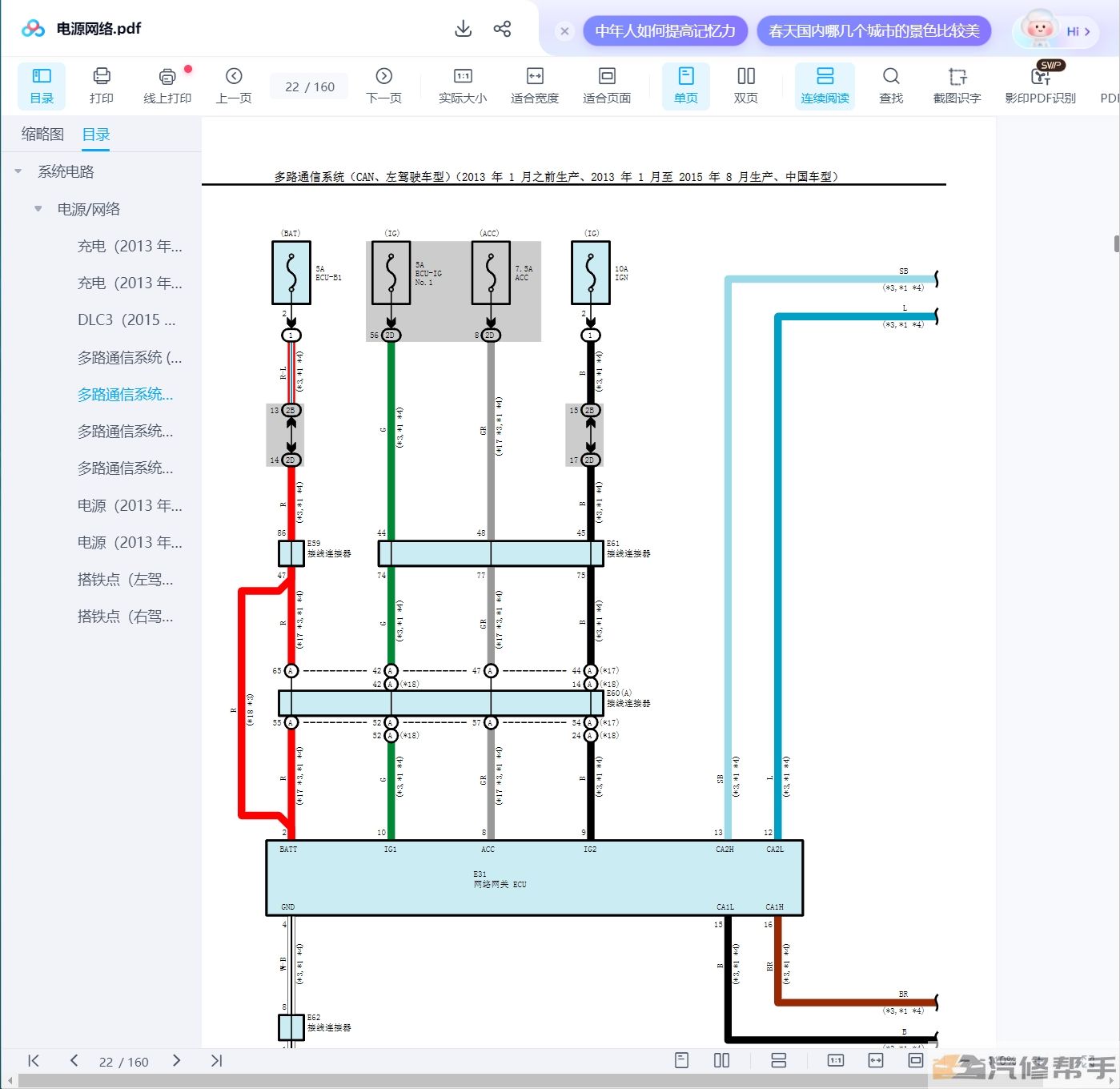Open the 查找 search tool
Screen dimensions: 1120x1089
pos(891,86)
